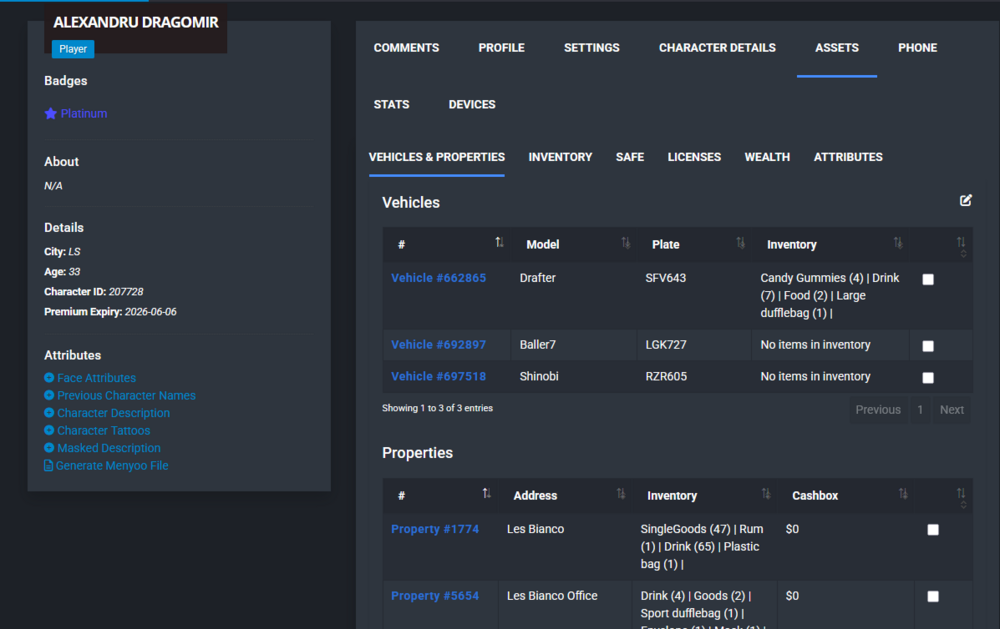Click the plus icon before Previous Character Names
This screenshot has width=1000, height=629.
49,395
